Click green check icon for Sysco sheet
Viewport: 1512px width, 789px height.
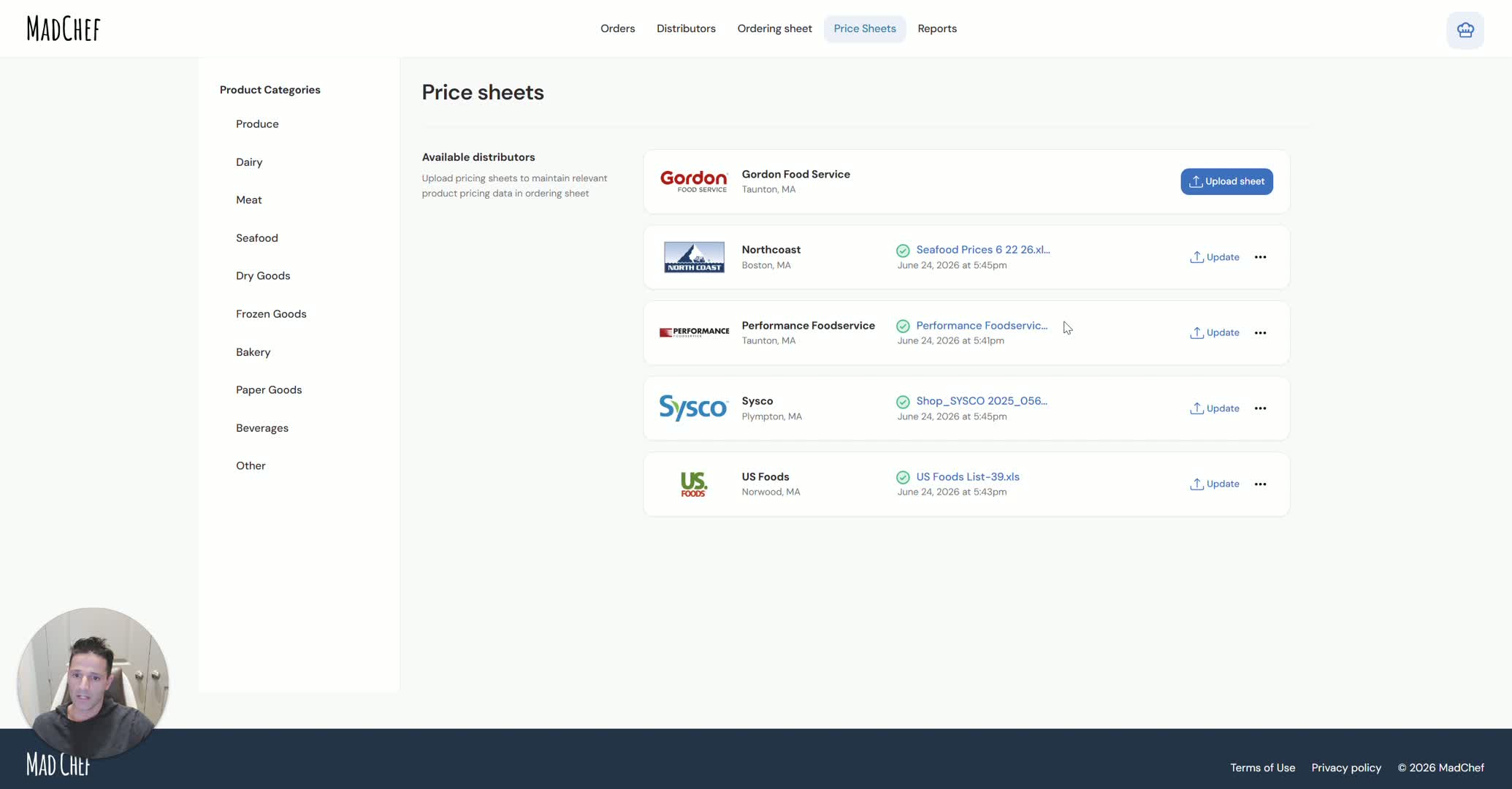(903, 402)
